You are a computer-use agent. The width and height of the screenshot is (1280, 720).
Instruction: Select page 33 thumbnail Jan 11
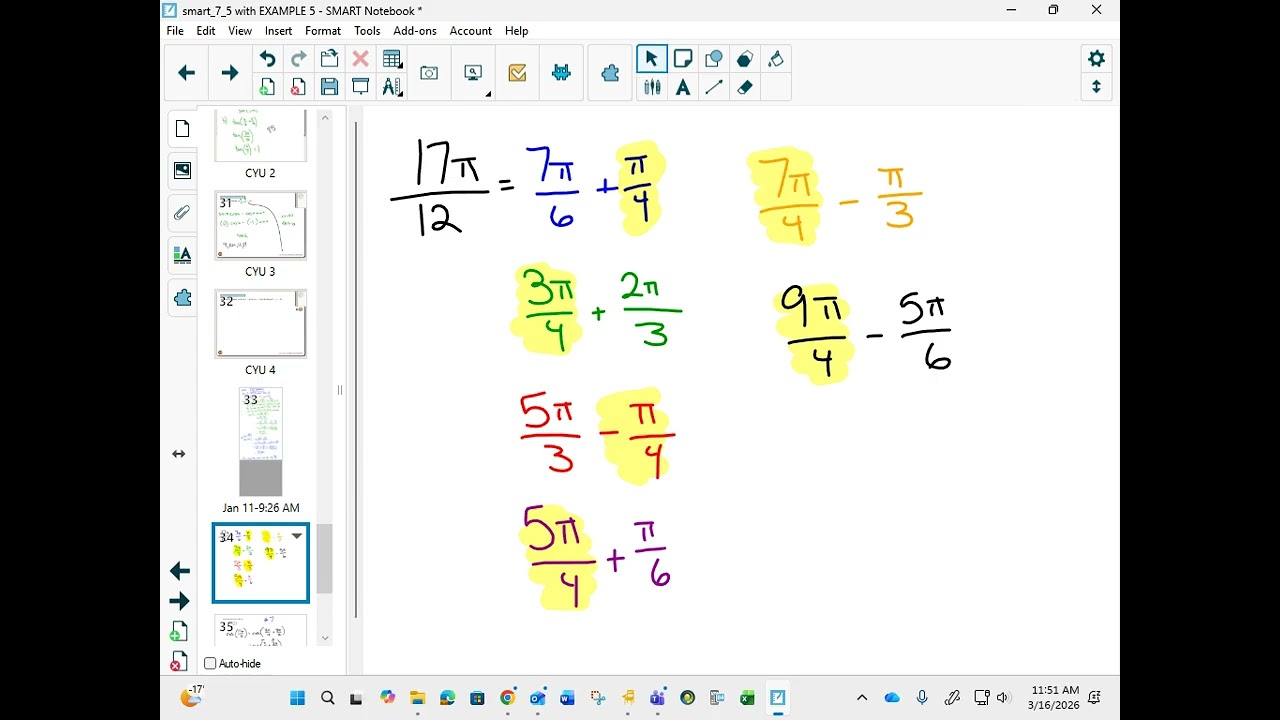coord(260,442)
